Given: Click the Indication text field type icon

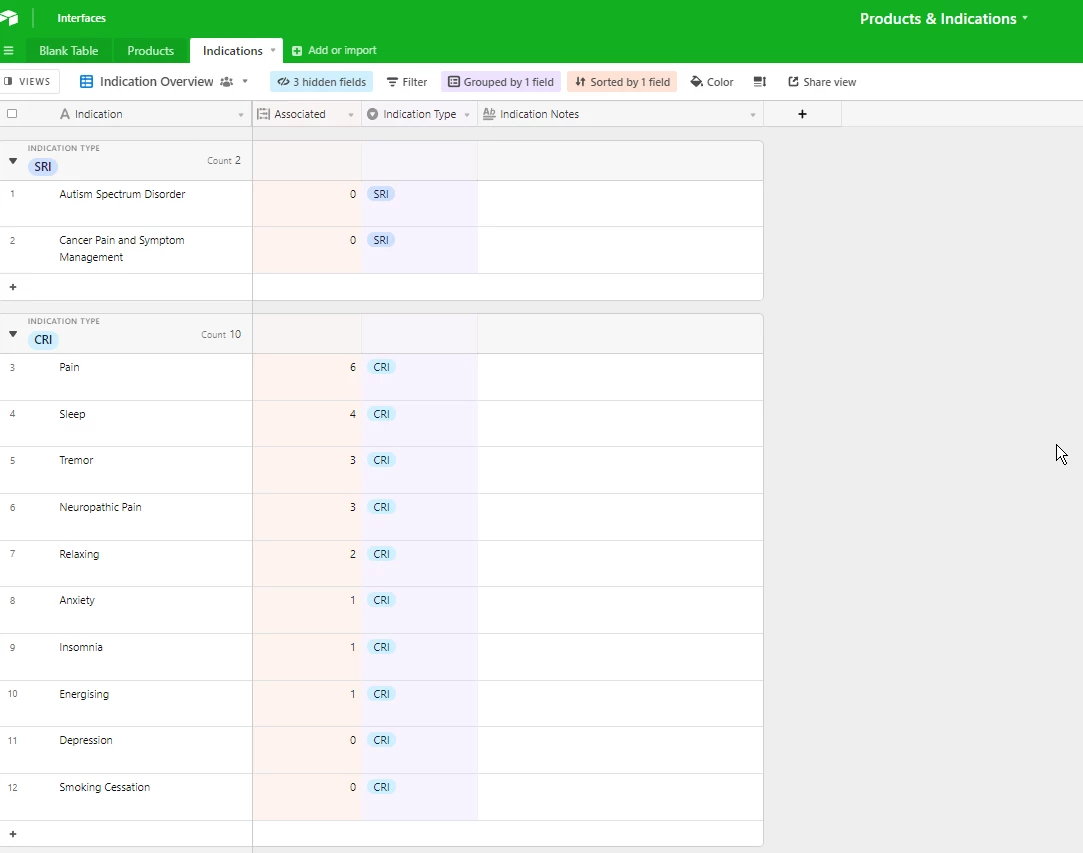Looking at the screenshot, I should coord(65,114).
